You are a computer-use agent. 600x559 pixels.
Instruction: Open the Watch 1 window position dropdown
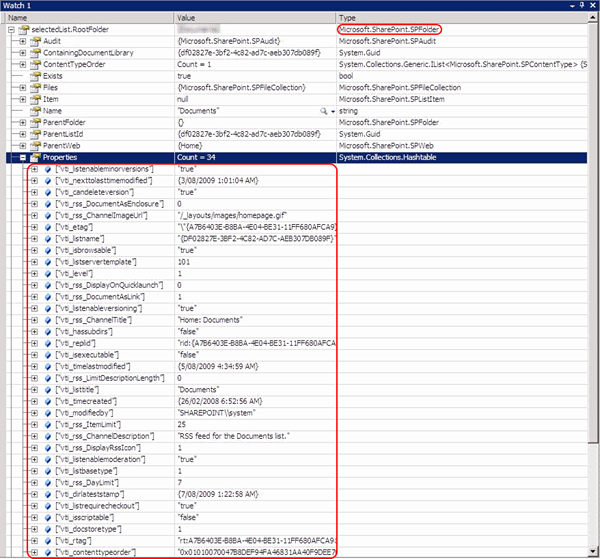tap(572, 5)
